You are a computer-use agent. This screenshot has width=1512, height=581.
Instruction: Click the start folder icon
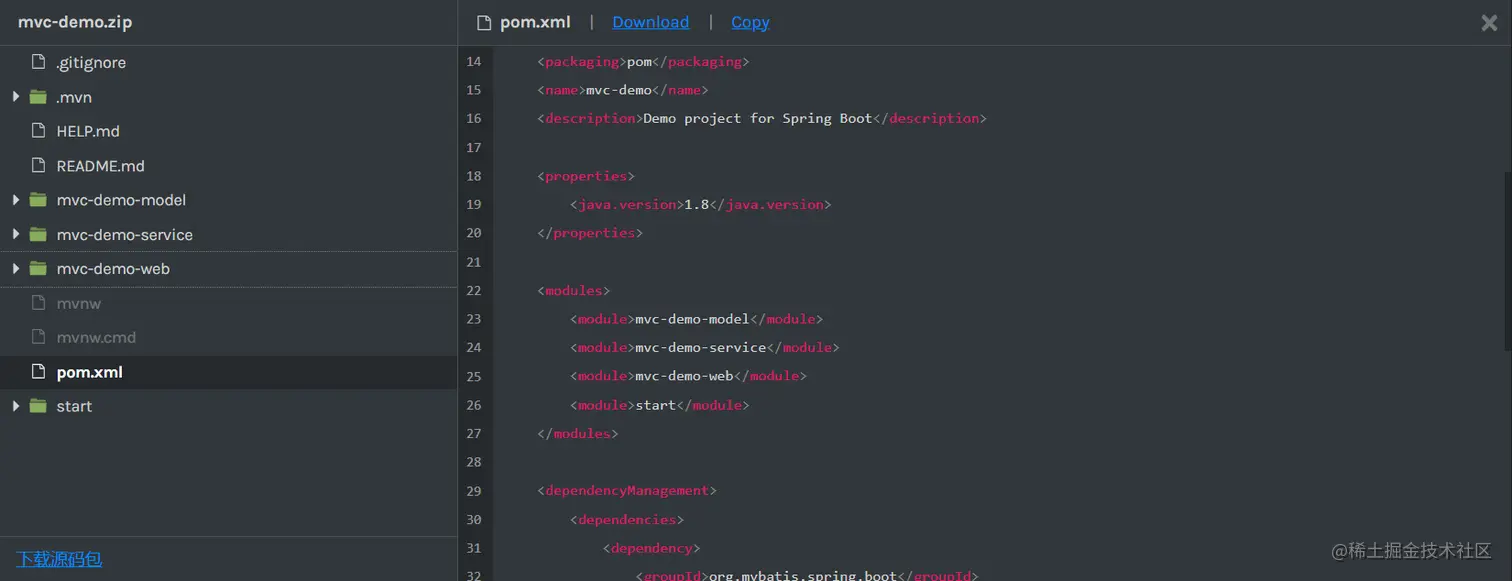click(39, 406)
